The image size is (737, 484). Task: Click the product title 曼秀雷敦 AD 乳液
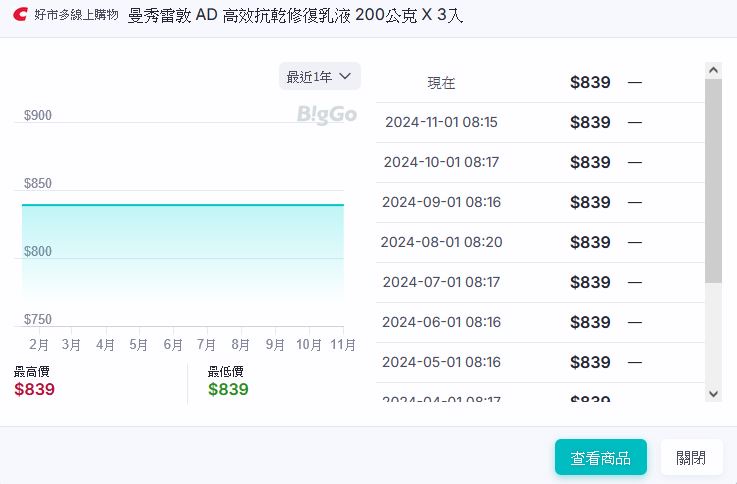296,17
